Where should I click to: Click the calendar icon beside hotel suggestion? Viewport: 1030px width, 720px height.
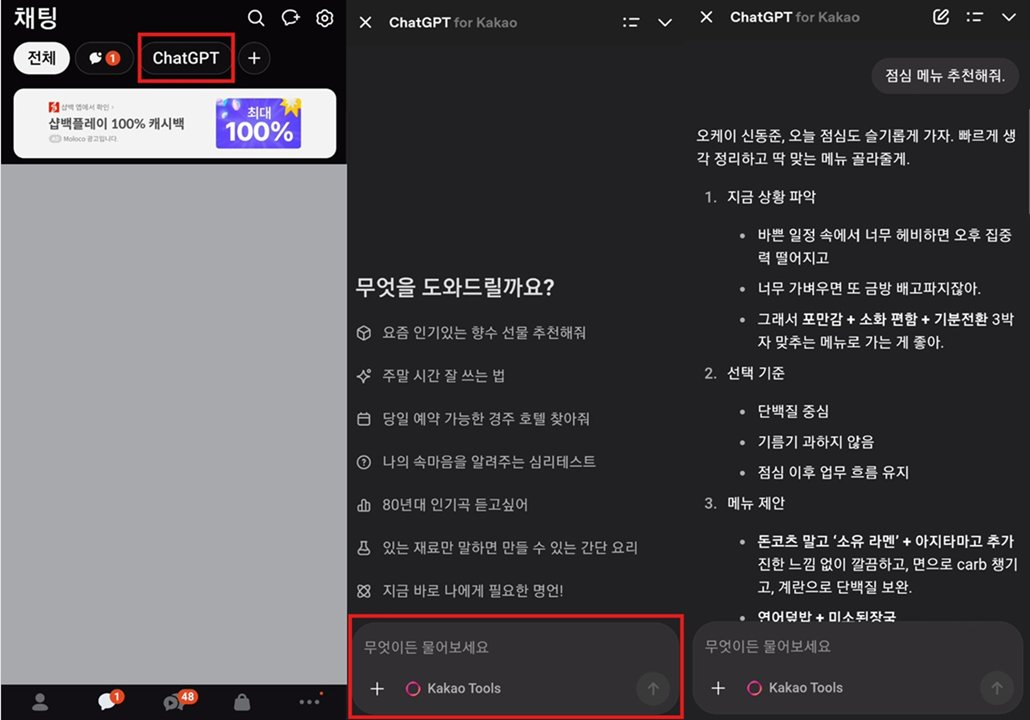pos(363,418)
